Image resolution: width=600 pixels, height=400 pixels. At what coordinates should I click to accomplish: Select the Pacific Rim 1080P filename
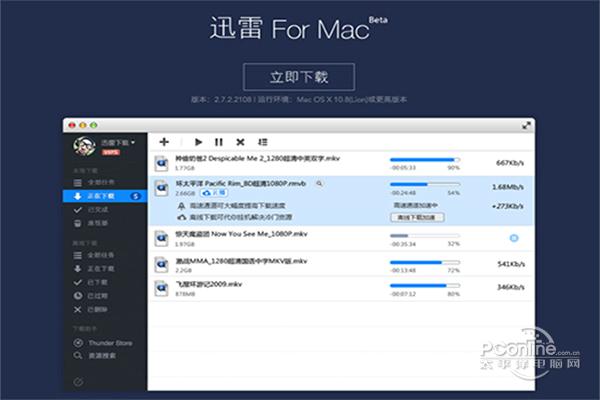coord(241,183)
